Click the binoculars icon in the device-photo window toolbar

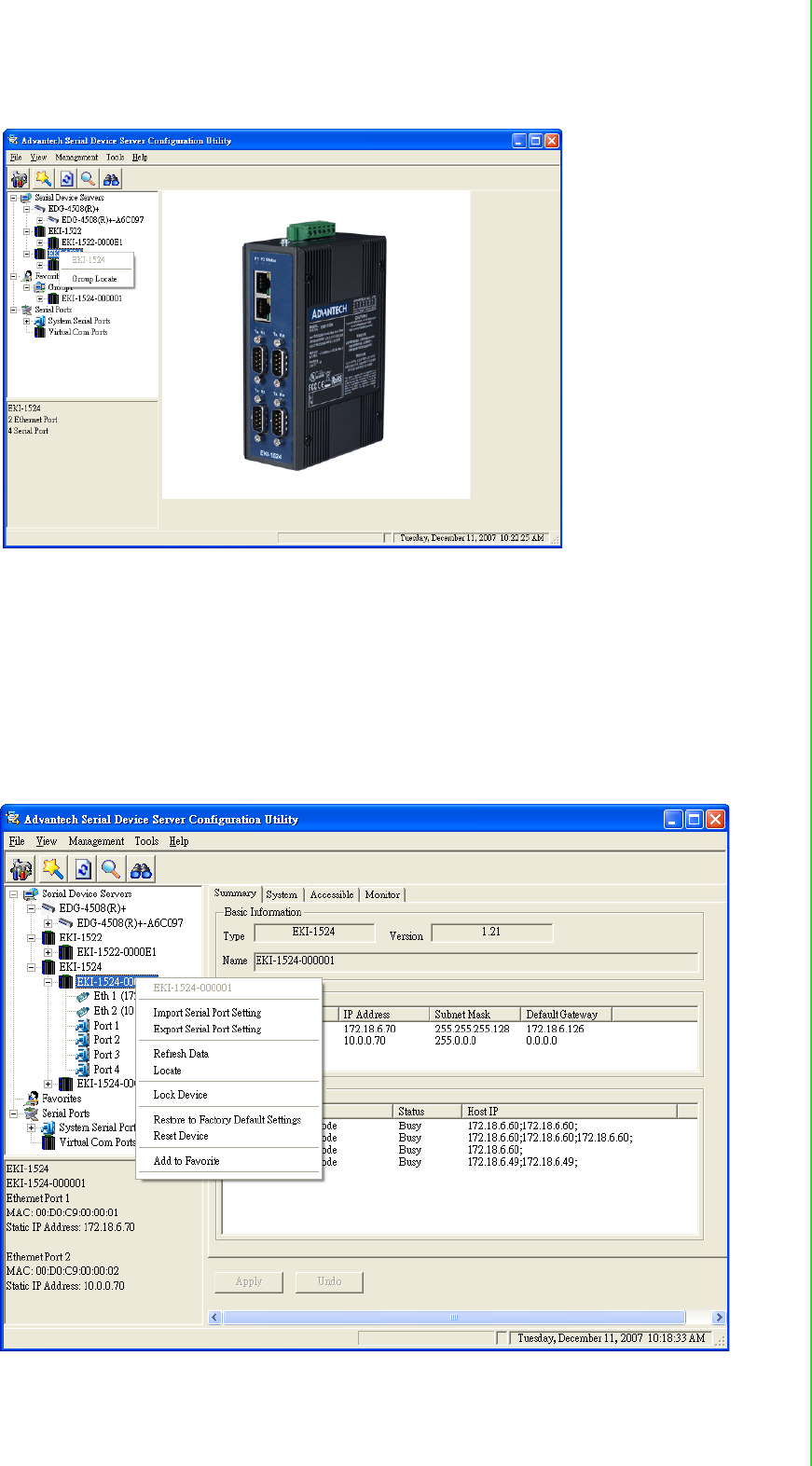click(x=111, y=179)
